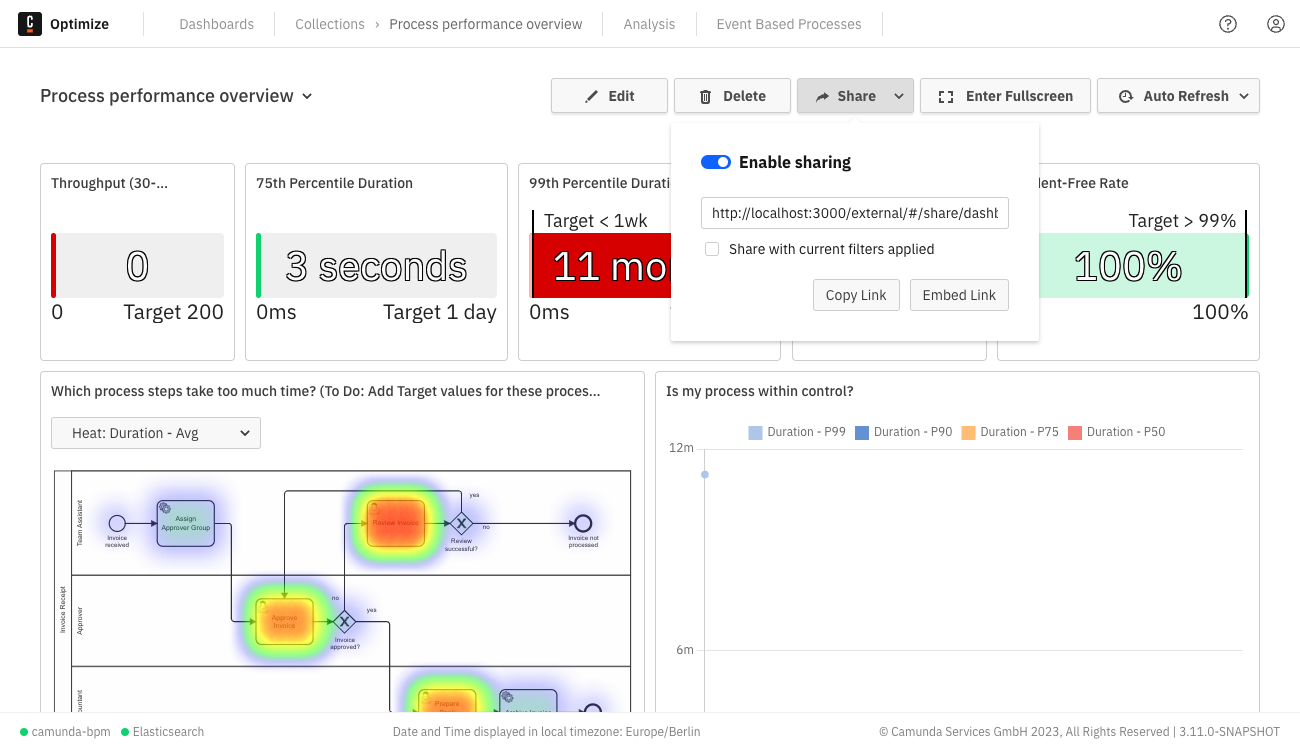Toggle the Enable sharing switch

[716, 162]
